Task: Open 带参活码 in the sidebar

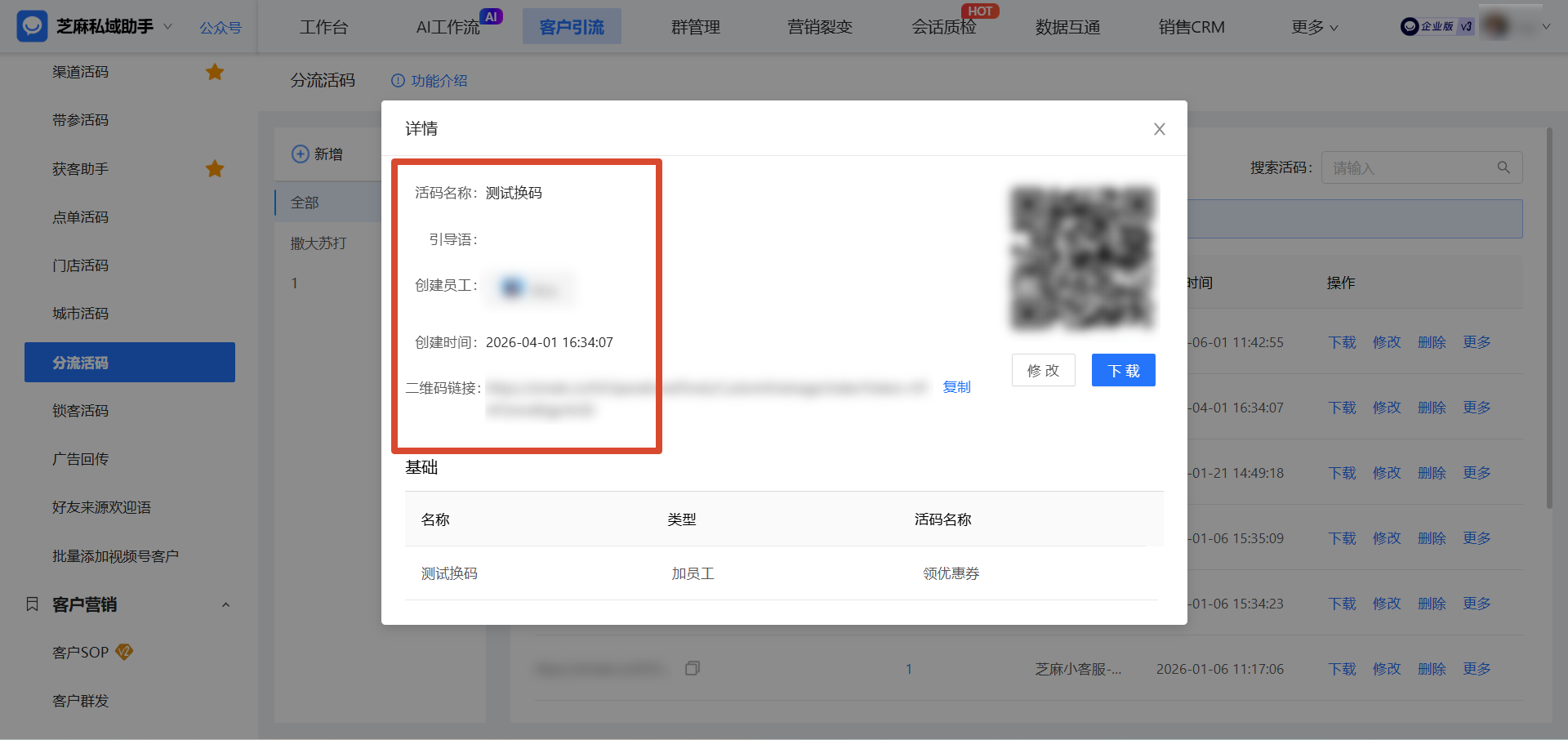Action: (x=80, y=120)
